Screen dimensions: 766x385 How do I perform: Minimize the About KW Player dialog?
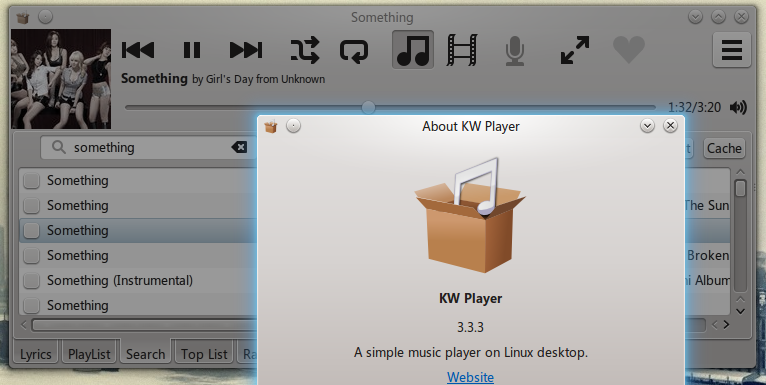click(647, 126)
